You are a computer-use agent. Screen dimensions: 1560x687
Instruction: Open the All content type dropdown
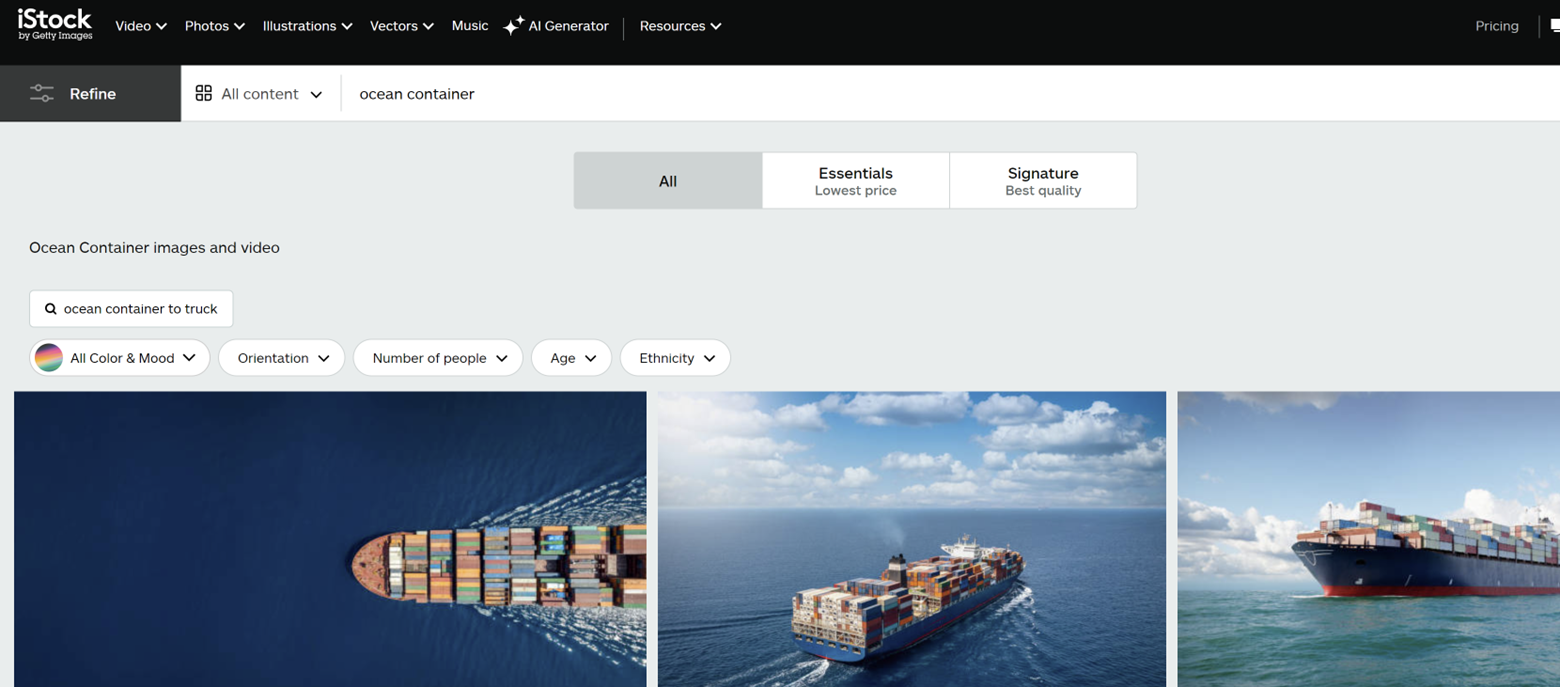(259, 94)
